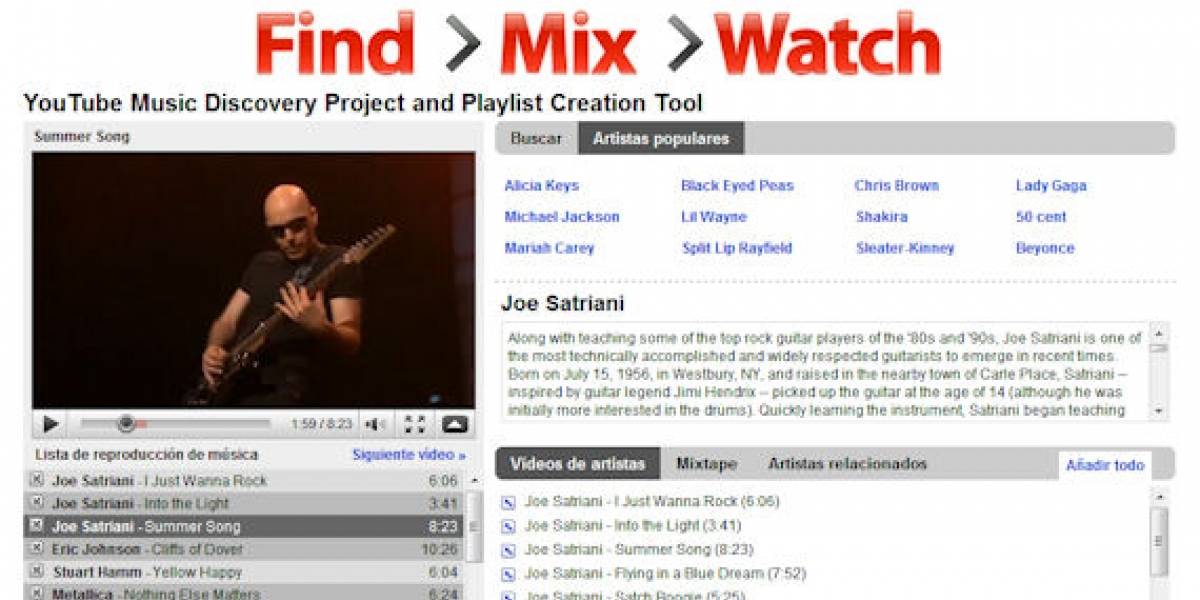Add 'Satch Boogie' via its icon

pyautogui.click(x=507, y=595)
